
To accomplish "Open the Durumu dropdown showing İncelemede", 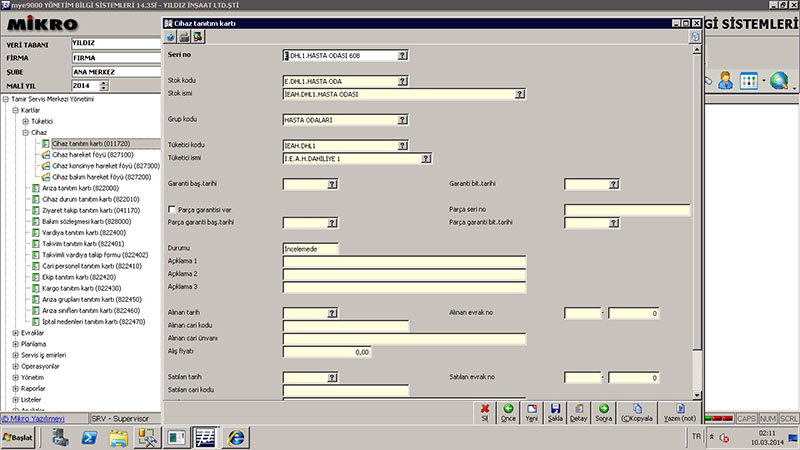I will point(310,249).
